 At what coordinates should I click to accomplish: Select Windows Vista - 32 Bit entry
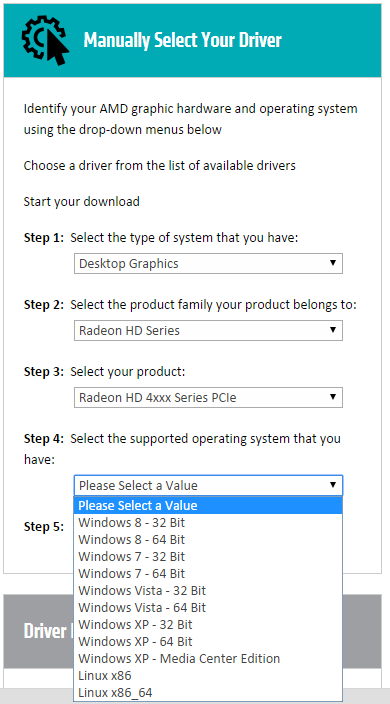point(208,591)
